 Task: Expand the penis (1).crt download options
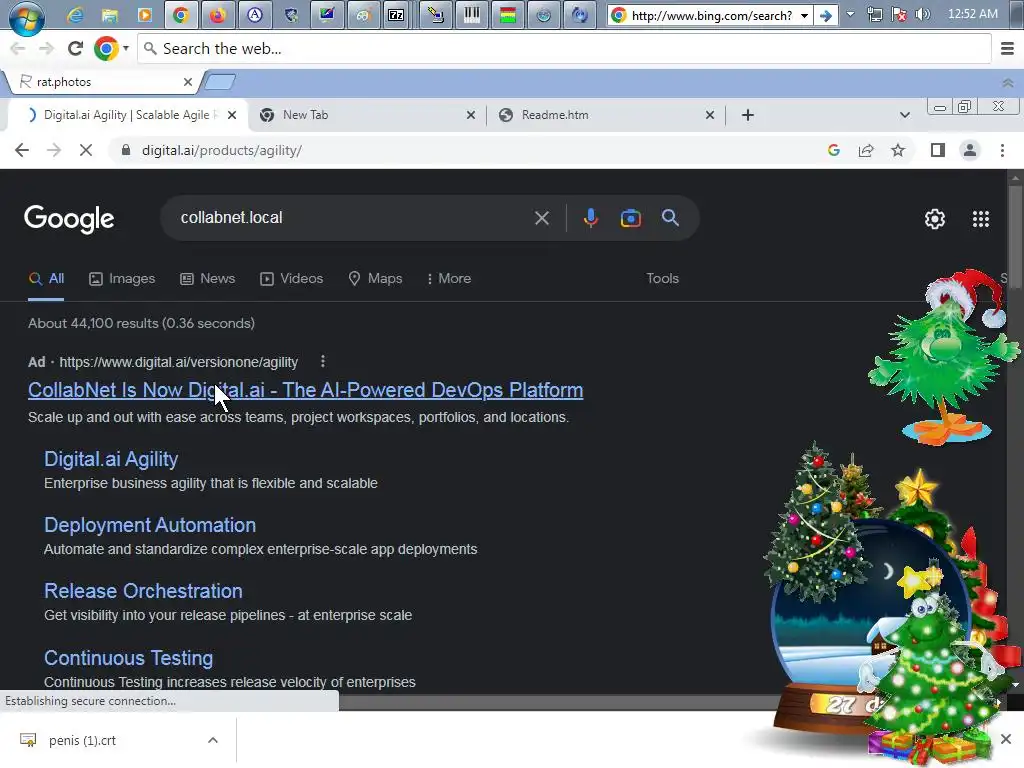pos(212,740)
